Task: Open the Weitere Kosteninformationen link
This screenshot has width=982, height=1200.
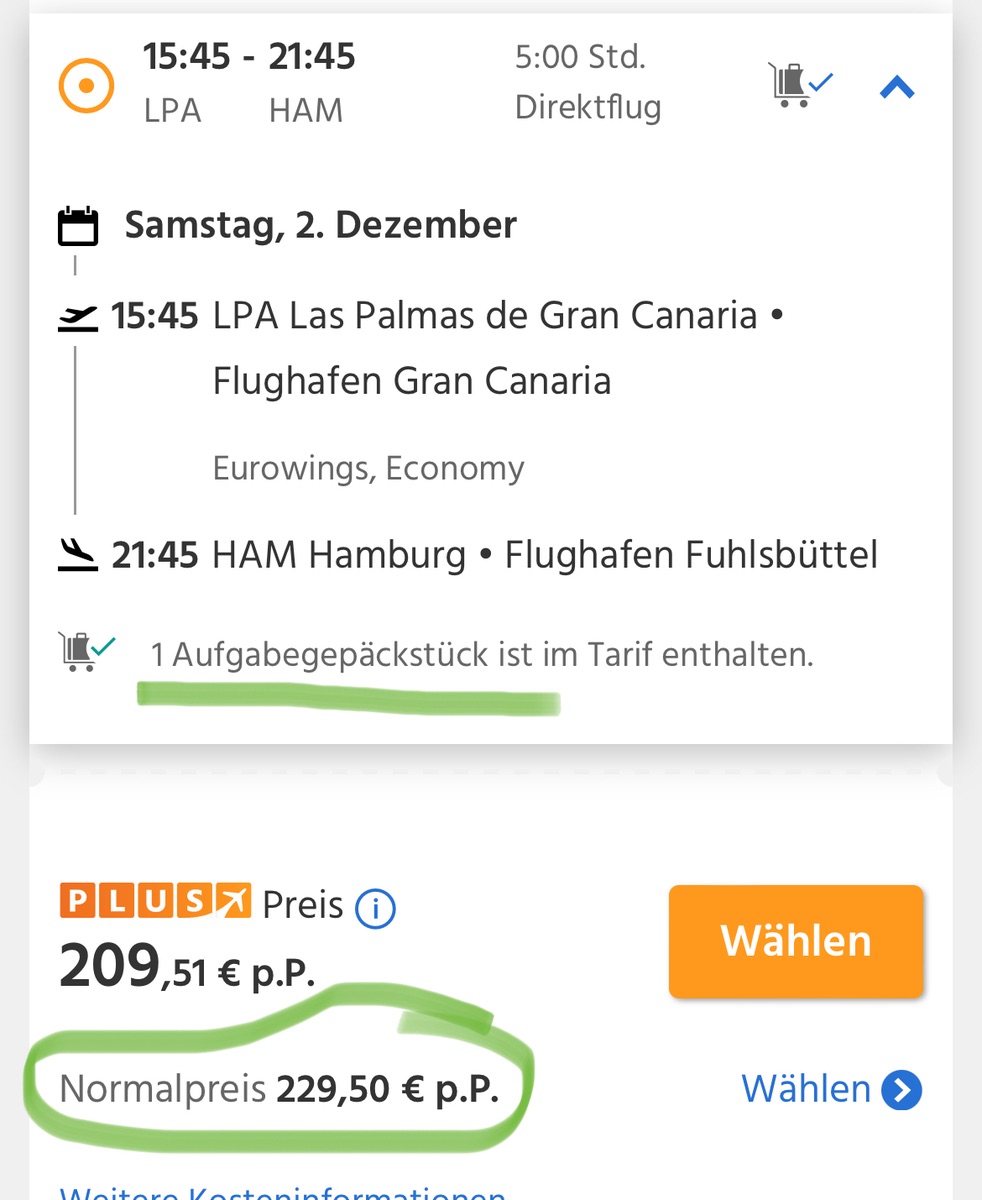Action: point(282,1192)
